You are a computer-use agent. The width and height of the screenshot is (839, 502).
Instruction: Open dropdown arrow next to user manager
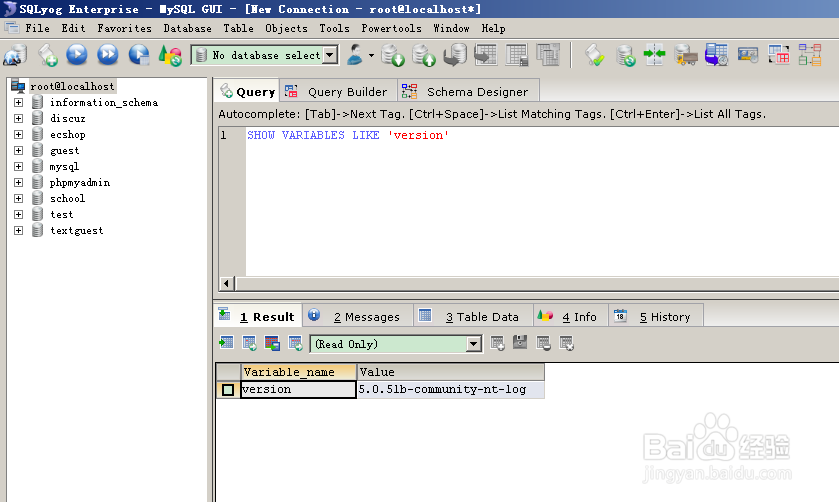tap(371, 55)
